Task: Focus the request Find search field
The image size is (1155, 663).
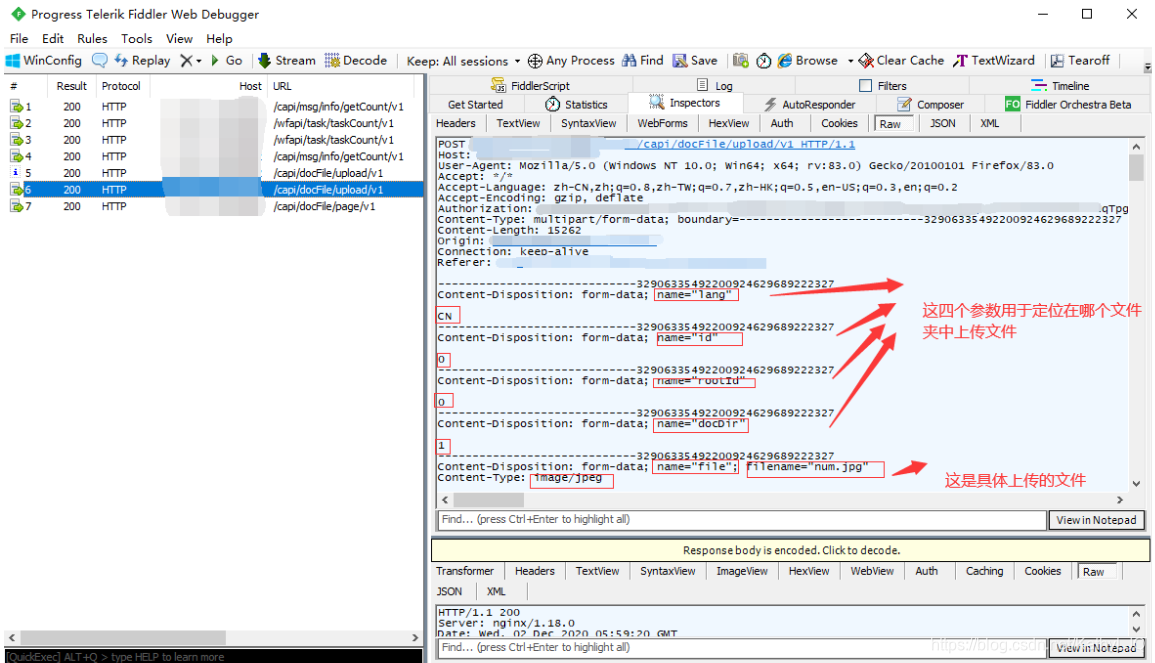Action: pos(742,519)
